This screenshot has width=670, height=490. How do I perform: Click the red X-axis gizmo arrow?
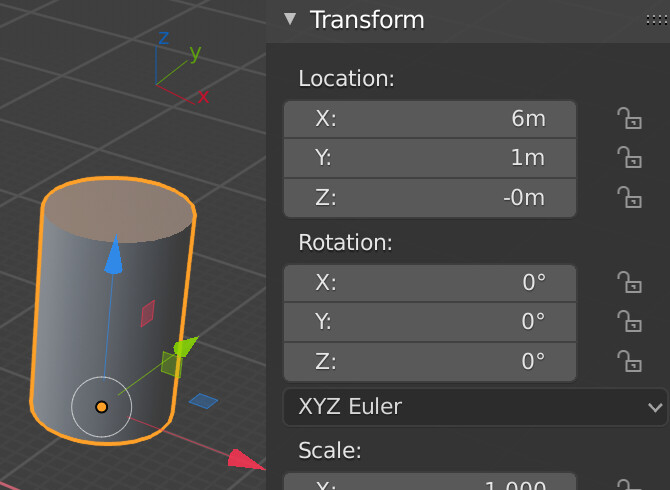click(x=245, y=460)
